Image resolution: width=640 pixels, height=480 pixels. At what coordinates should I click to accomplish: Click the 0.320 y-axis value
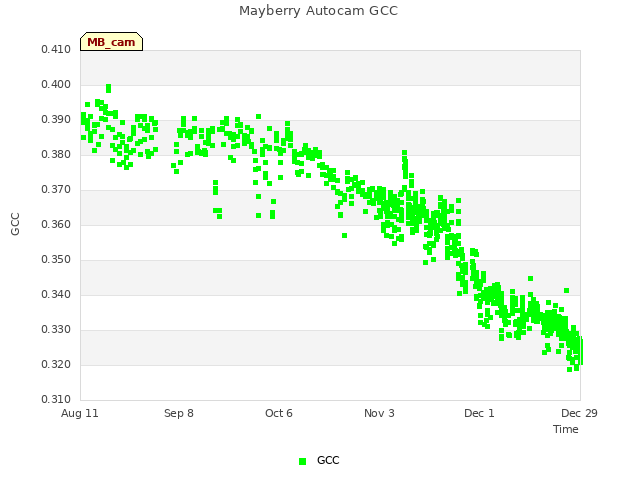click(56, 364)
